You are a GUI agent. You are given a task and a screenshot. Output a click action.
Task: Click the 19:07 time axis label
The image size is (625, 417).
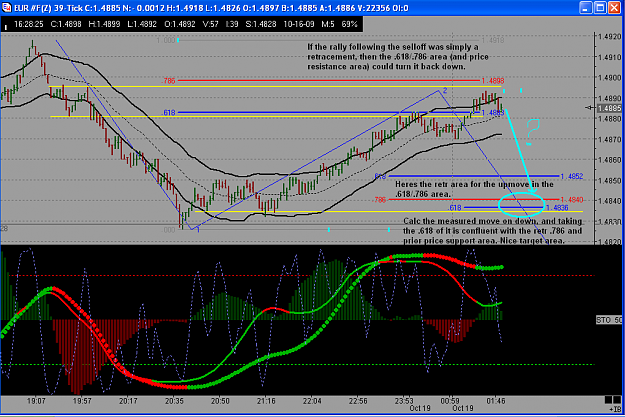point(36,401)
